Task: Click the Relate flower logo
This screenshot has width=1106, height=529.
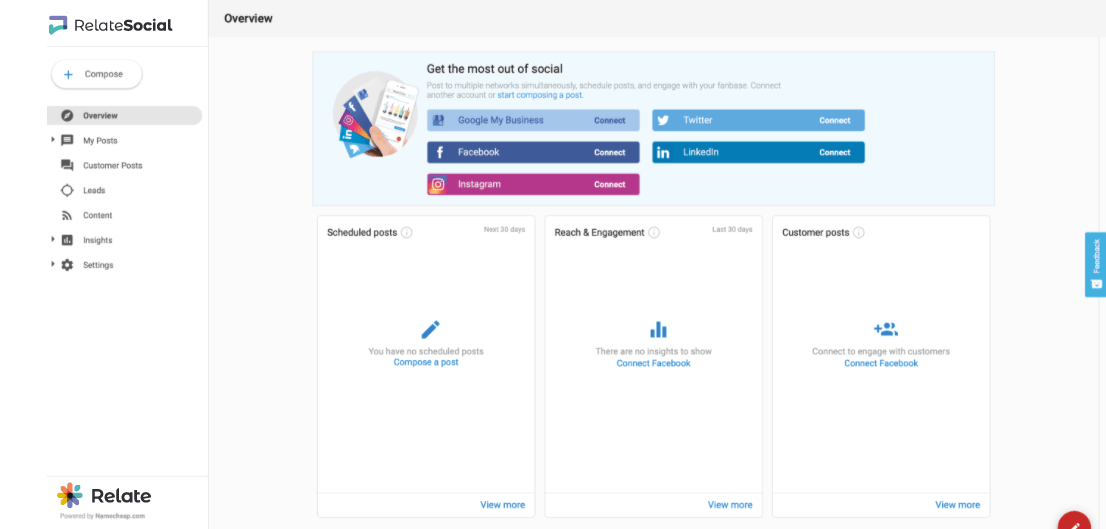Action: pos(70,495)
